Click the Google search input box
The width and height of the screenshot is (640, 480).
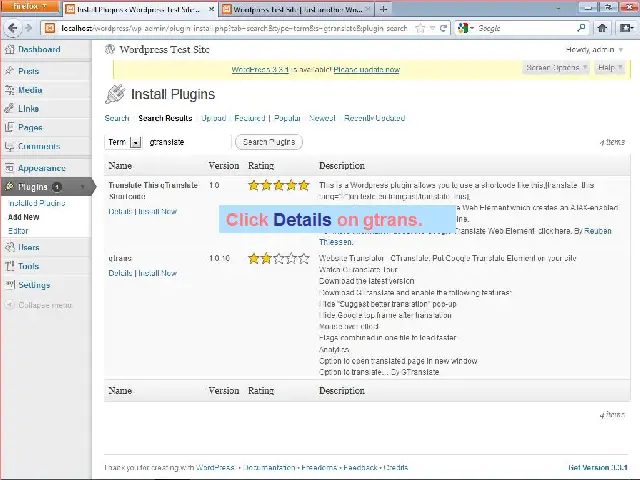click(x=526, y=28)
